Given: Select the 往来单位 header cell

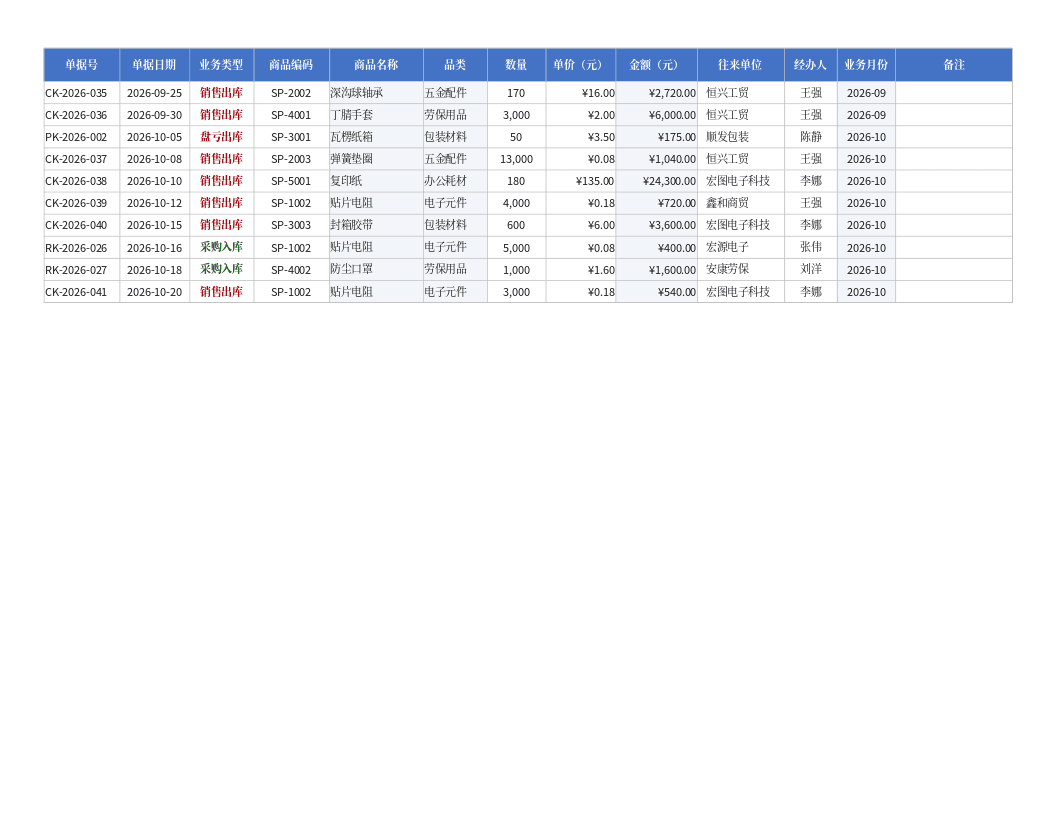Looking at the screenshot, I should click(x=741, y=65).
